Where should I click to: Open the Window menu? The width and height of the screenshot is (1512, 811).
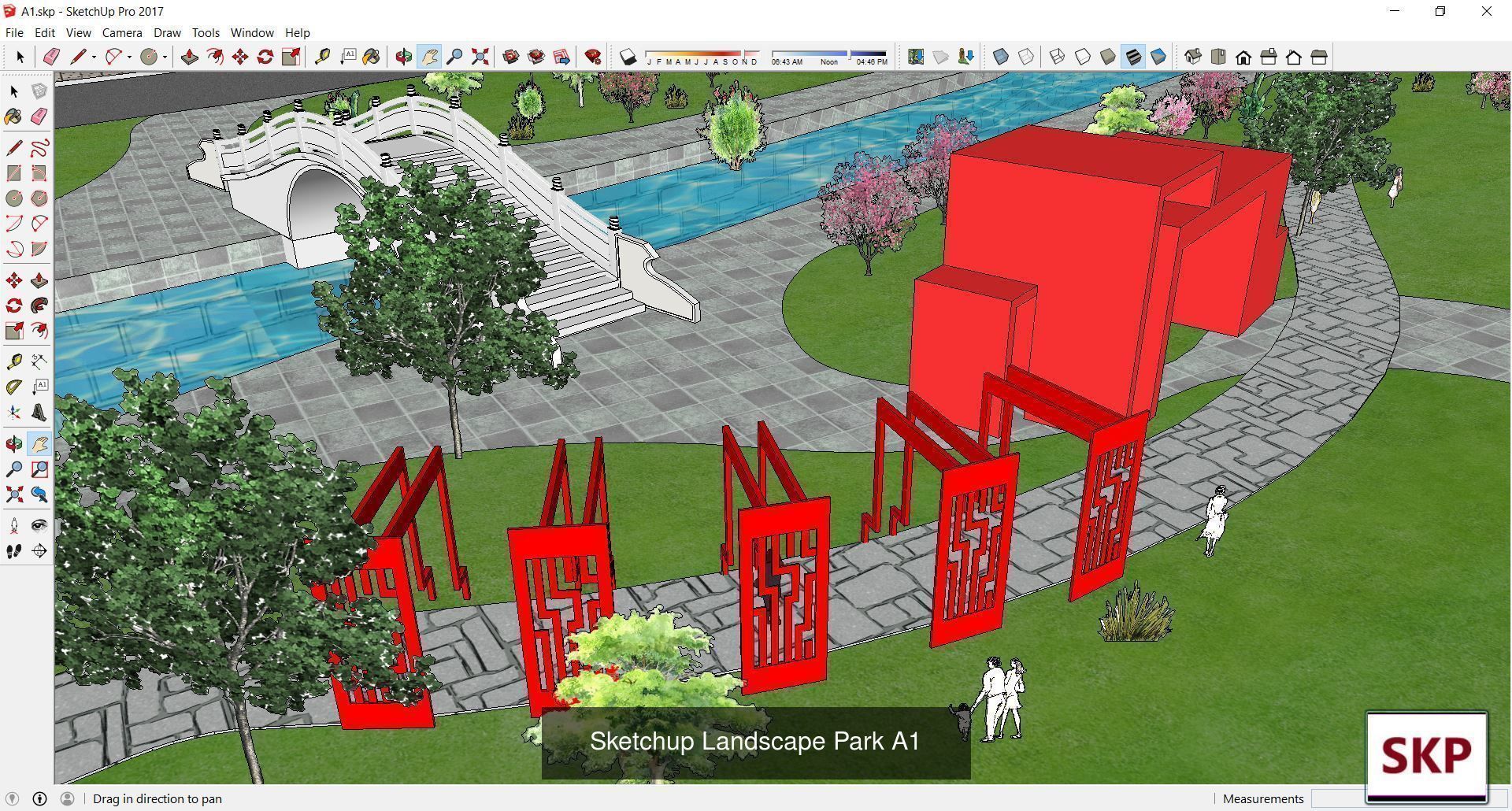pyautogui.click(x=252, y=33)
